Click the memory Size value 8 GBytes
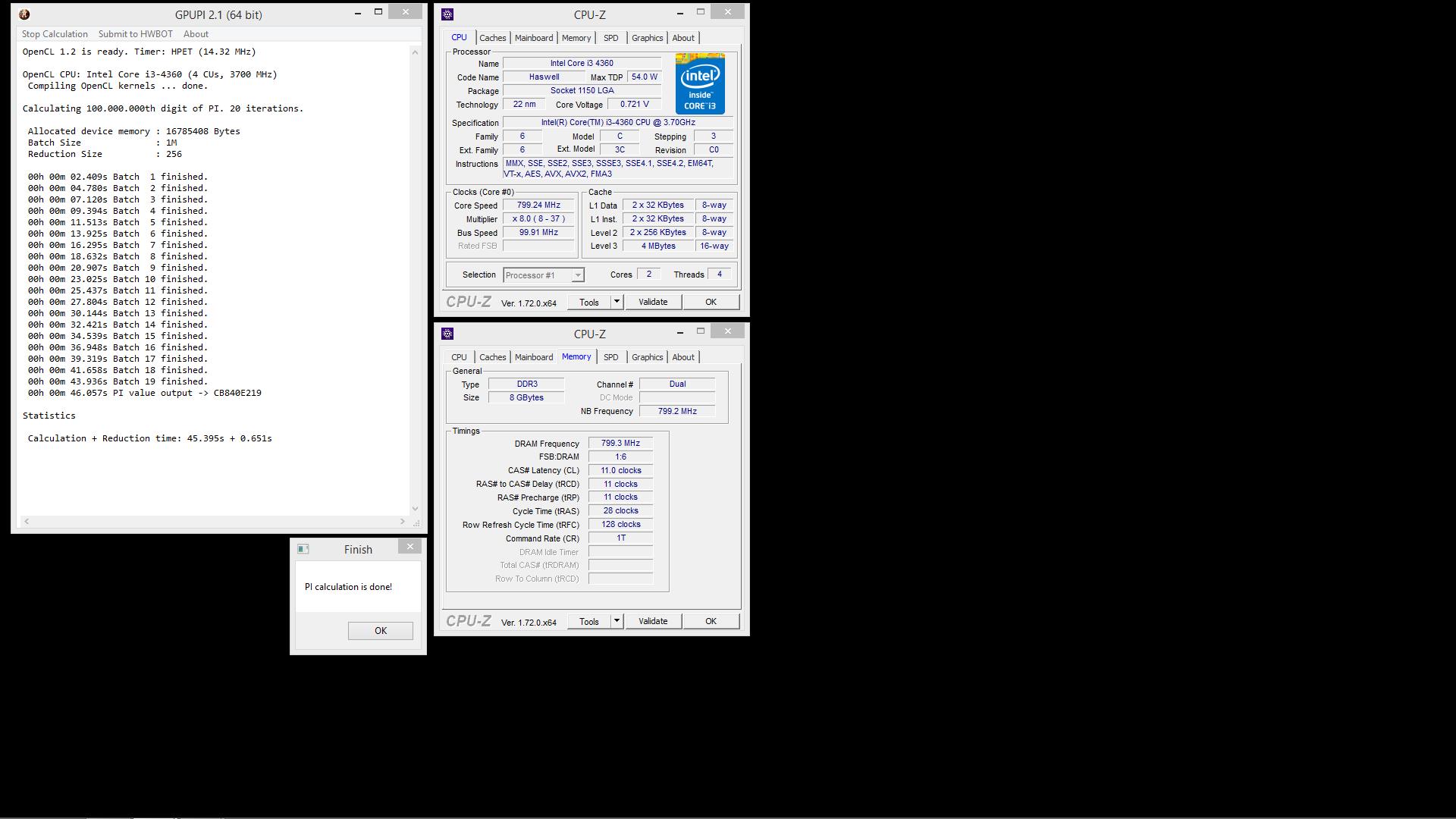The image size is (1456, 819). pyautogui.click(x=526, y=398)
